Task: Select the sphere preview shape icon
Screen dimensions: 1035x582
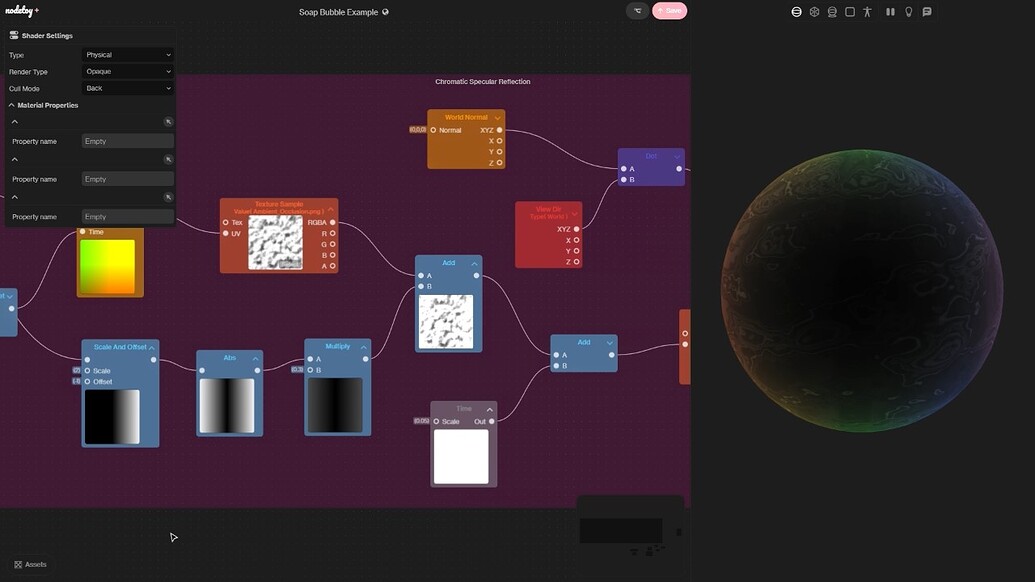Action: tap(795, 10)
